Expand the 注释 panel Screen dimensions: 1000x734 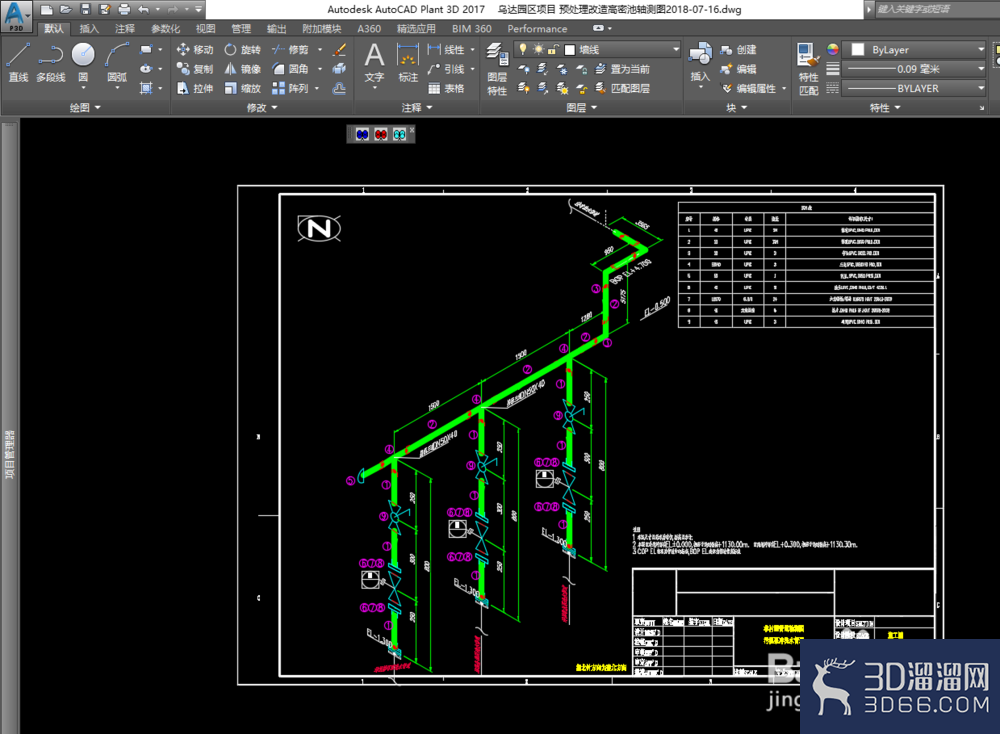[417, 108]
